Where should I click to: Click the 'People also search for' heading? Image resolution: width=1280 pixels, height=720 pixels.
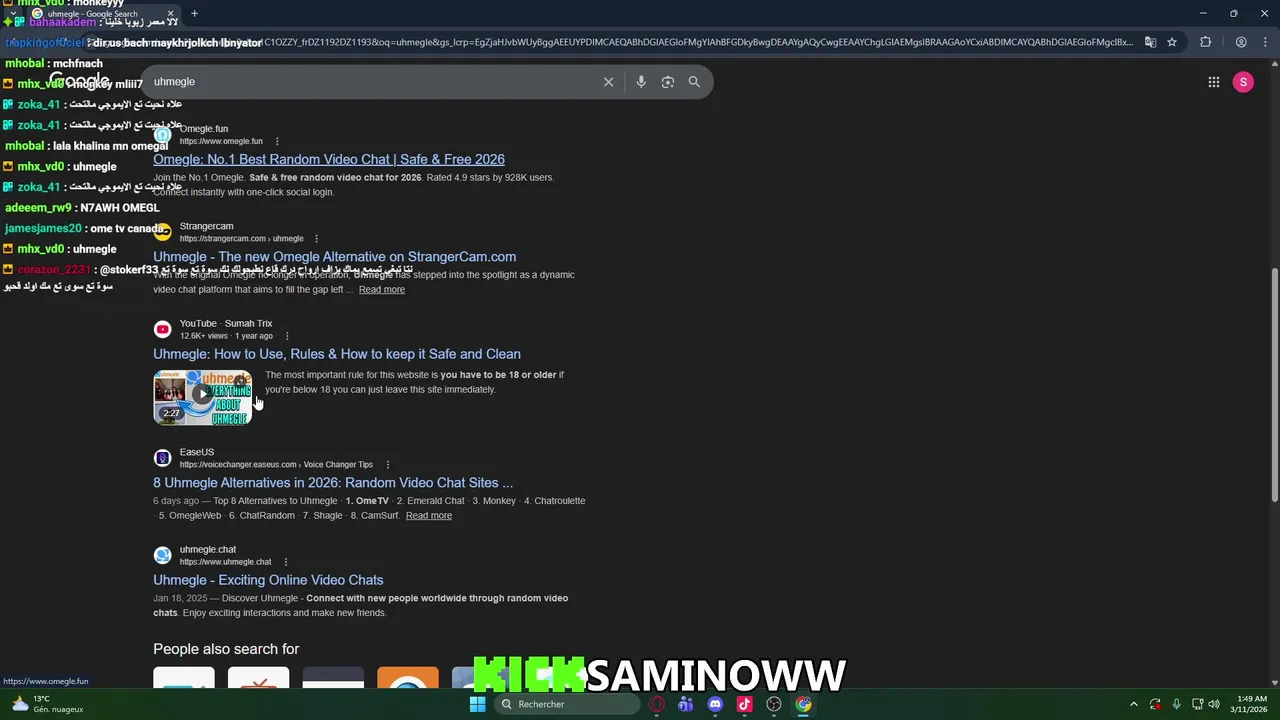[x=226, y=649]
